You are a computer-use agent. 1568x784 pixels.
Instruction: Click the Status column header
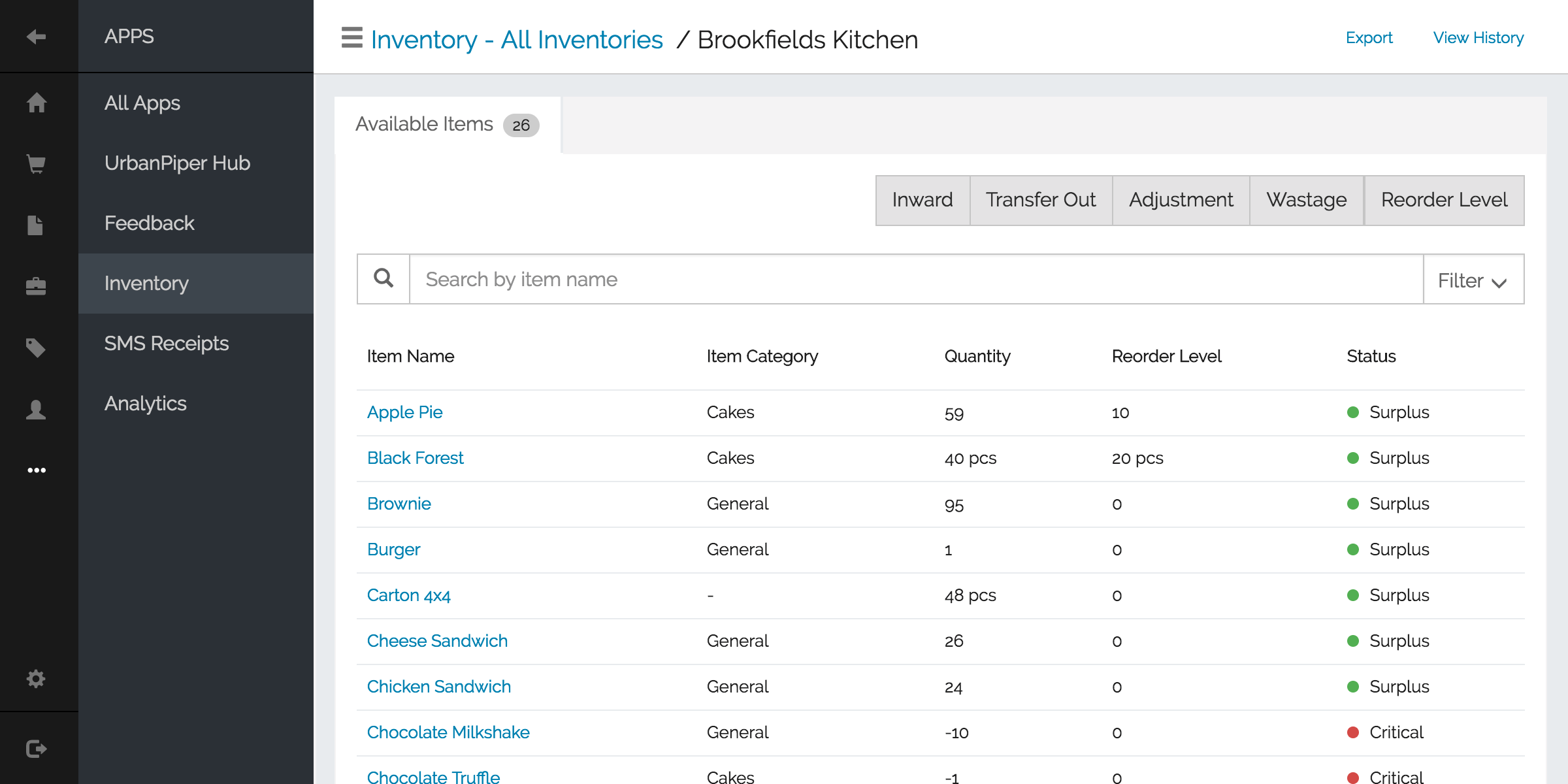(x=1371, y=356)
